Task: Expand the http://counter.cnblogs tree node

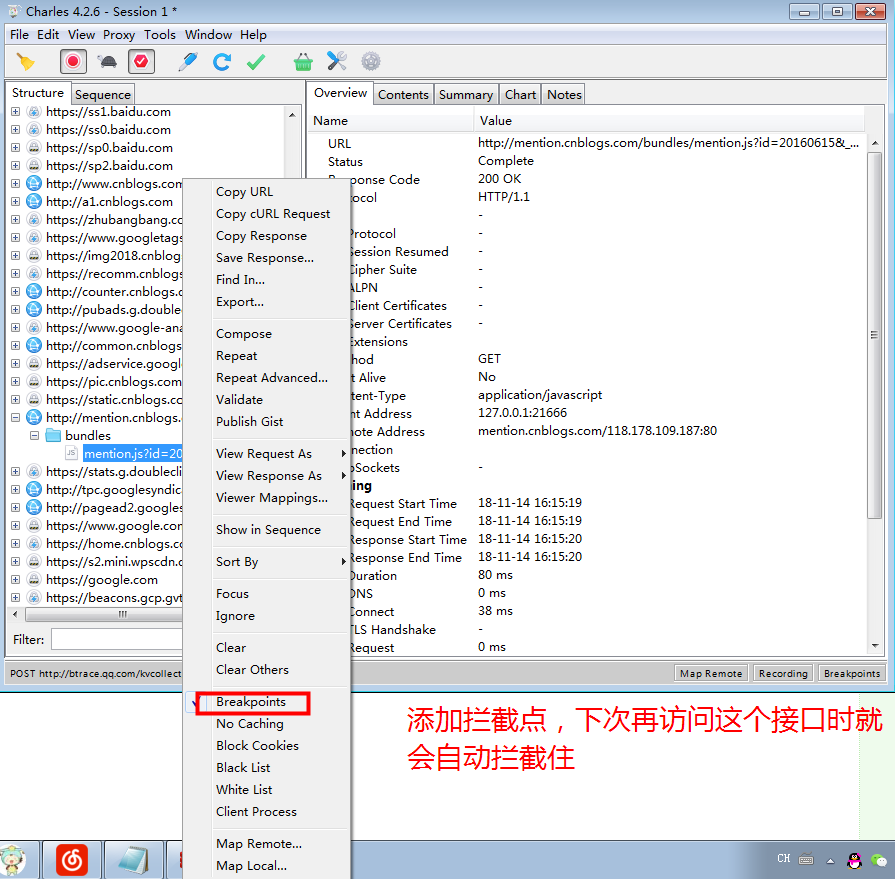Action: (x=15, y=292)
